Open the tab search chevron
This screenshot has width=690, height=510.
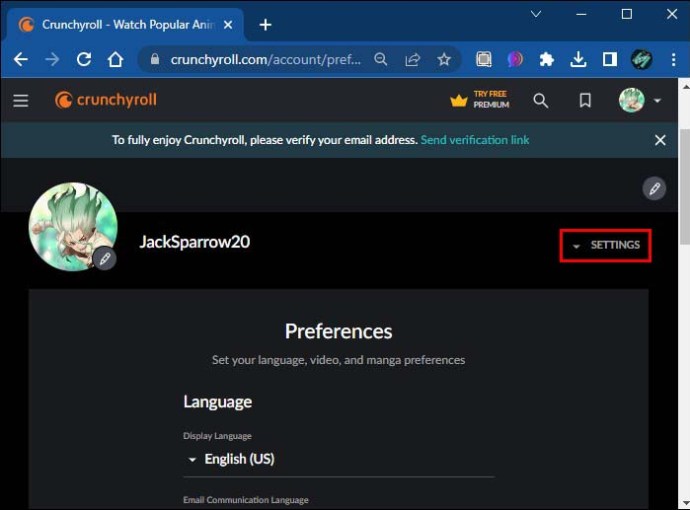536,15
